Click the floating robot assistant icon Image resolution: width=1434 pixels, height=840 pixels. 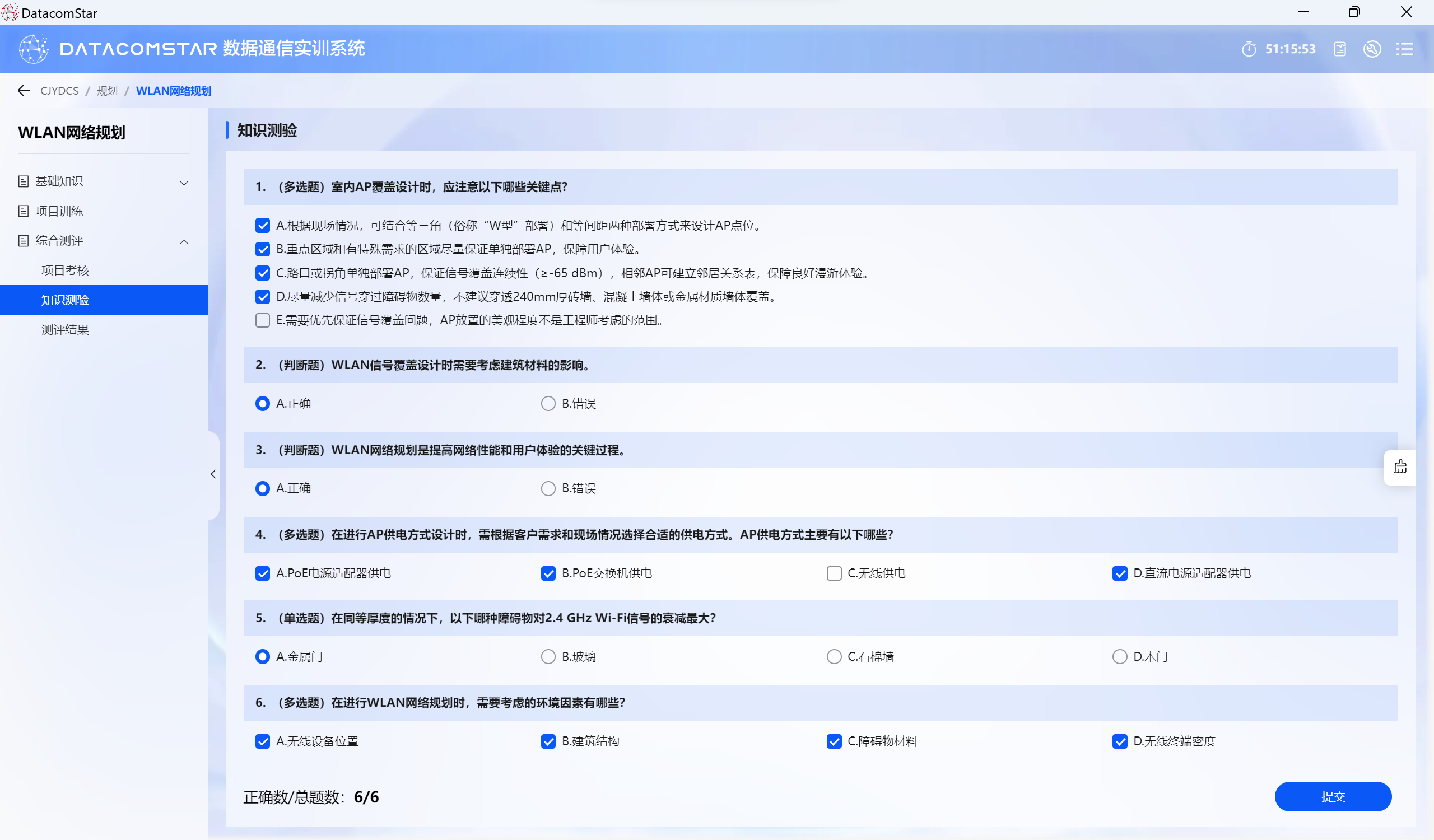1400,467
